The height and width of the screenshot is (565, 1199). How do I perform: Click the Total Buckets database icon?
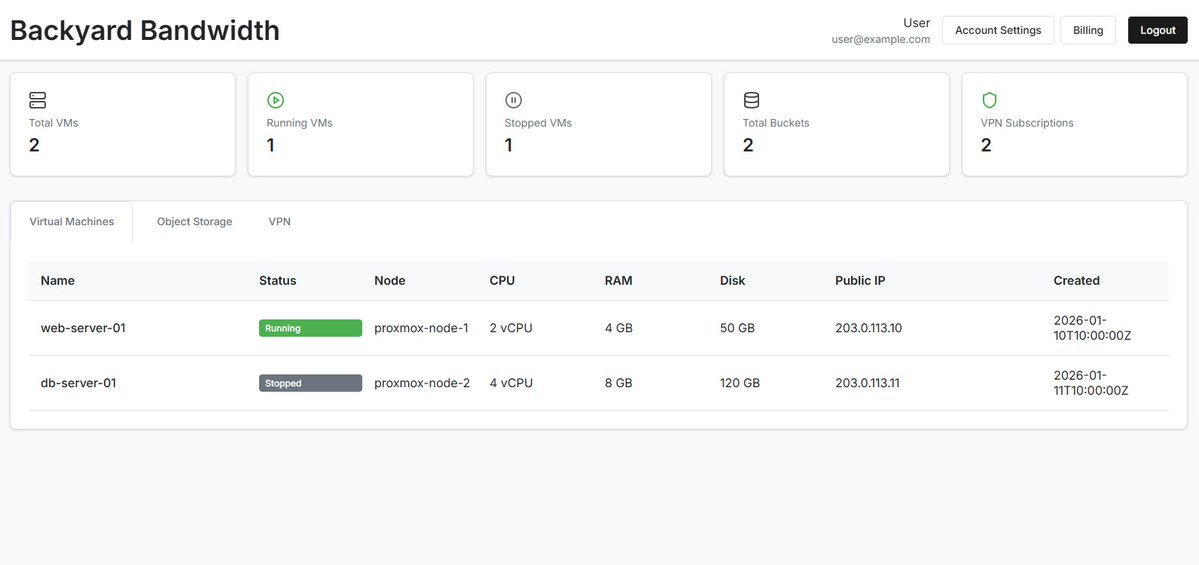click(x=752, y=100)
